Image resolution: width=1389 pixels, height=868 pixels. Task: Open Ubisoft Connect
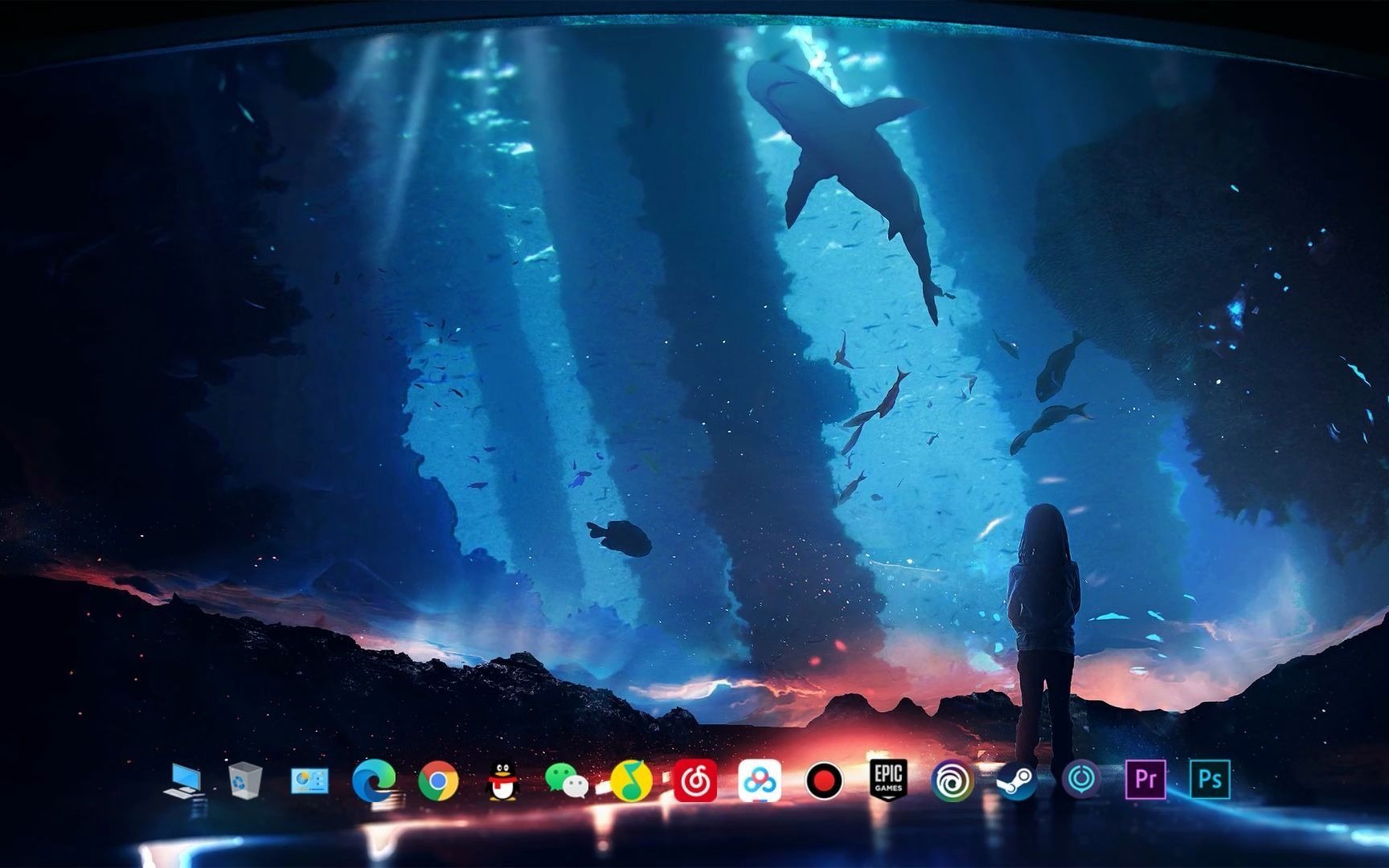[953, 780]
